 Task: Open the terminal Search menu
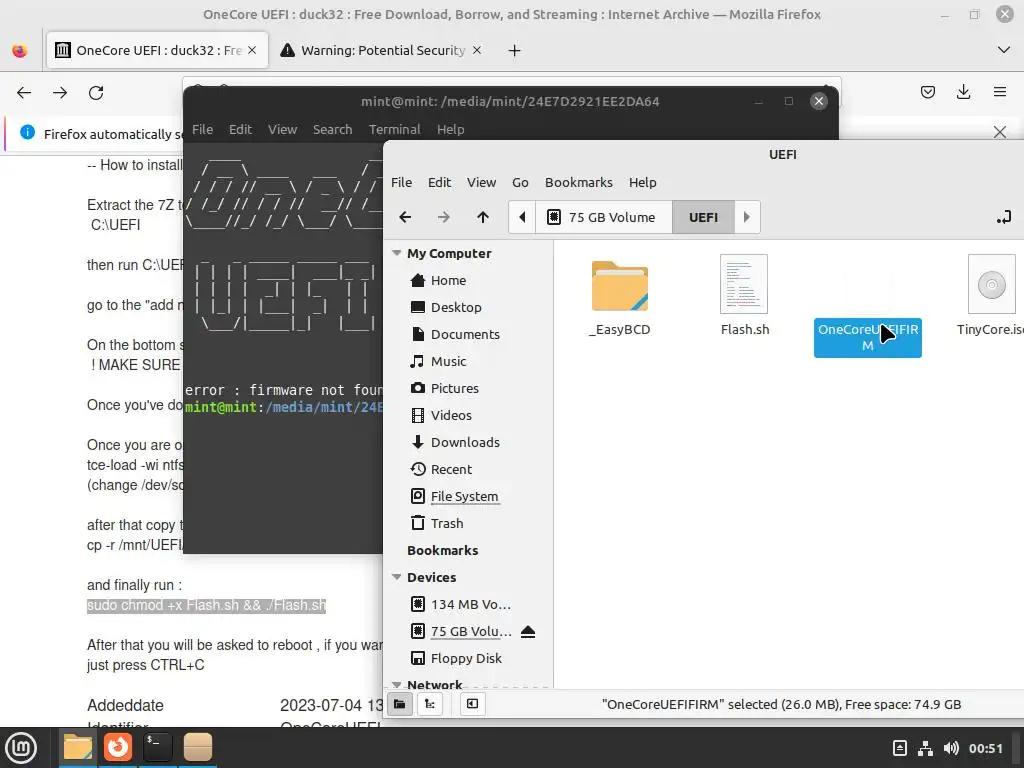(332, 129)
